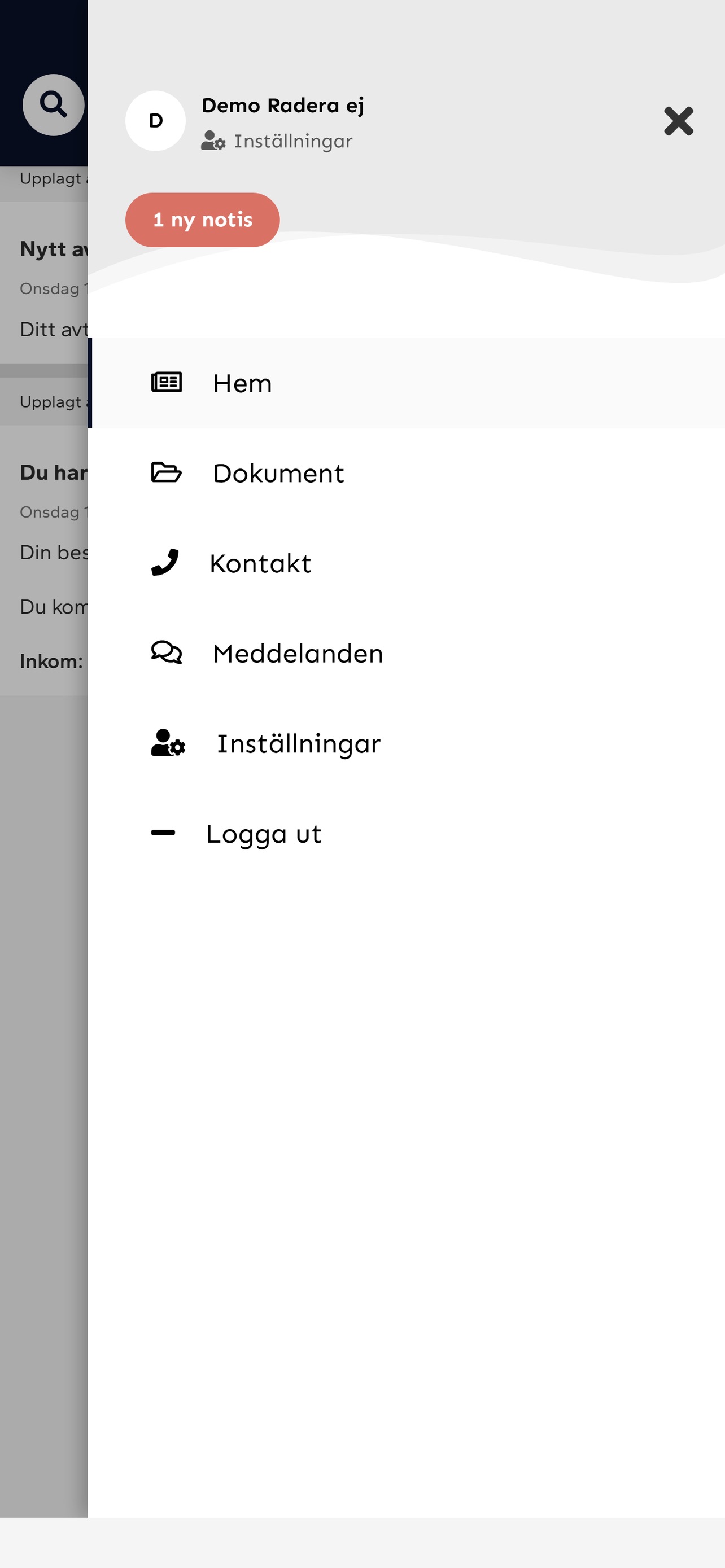Tap the newspaper icon beside Hem
Image resolution: width=725 pixels, height=1568 pixels.
pos(166,382)
